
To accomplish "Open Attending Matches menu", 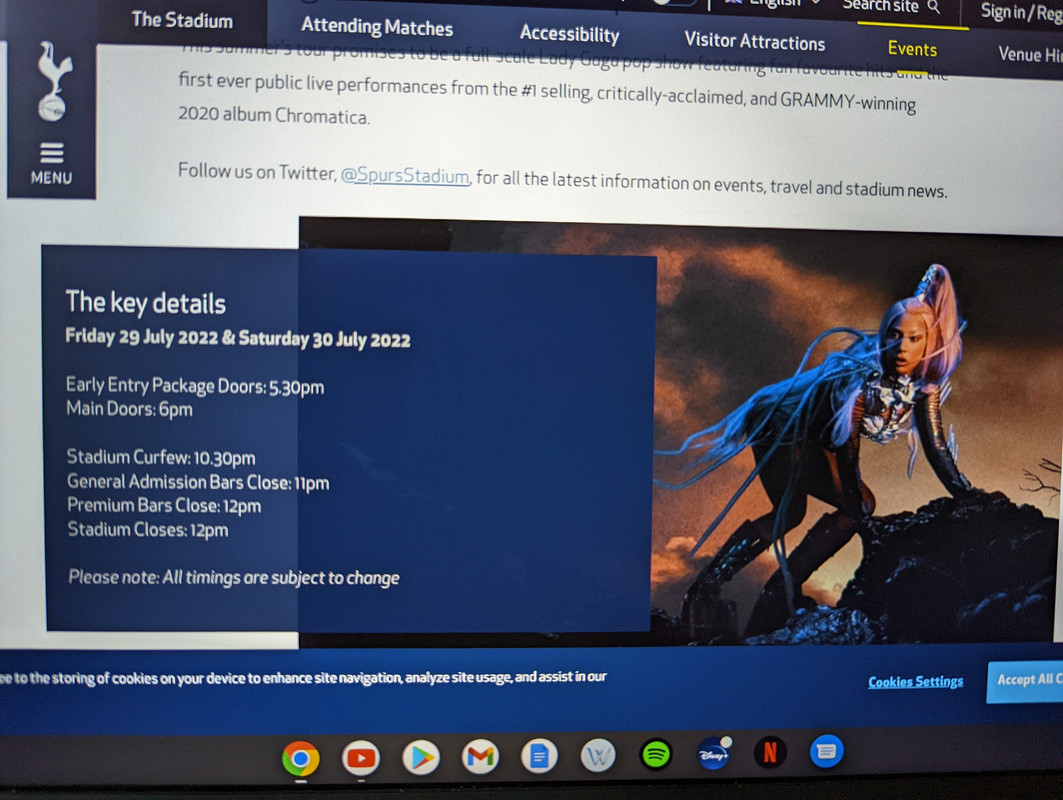I will click(377, 27).
